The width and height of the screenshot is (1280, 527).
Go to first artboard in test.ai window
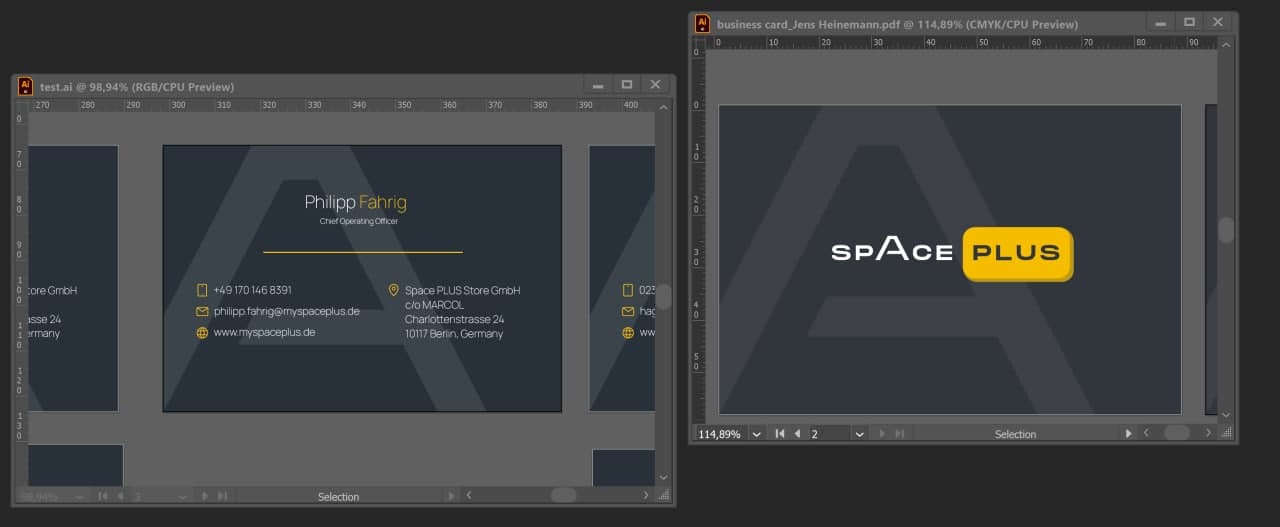102,496
